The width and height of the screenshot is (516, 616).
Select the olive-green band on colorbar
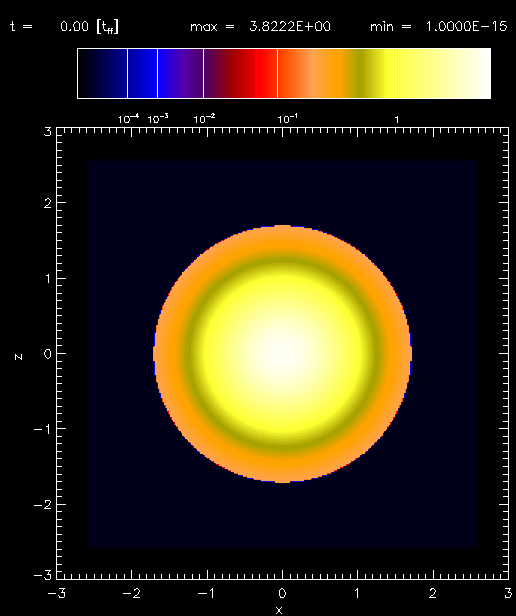(360, 73)
